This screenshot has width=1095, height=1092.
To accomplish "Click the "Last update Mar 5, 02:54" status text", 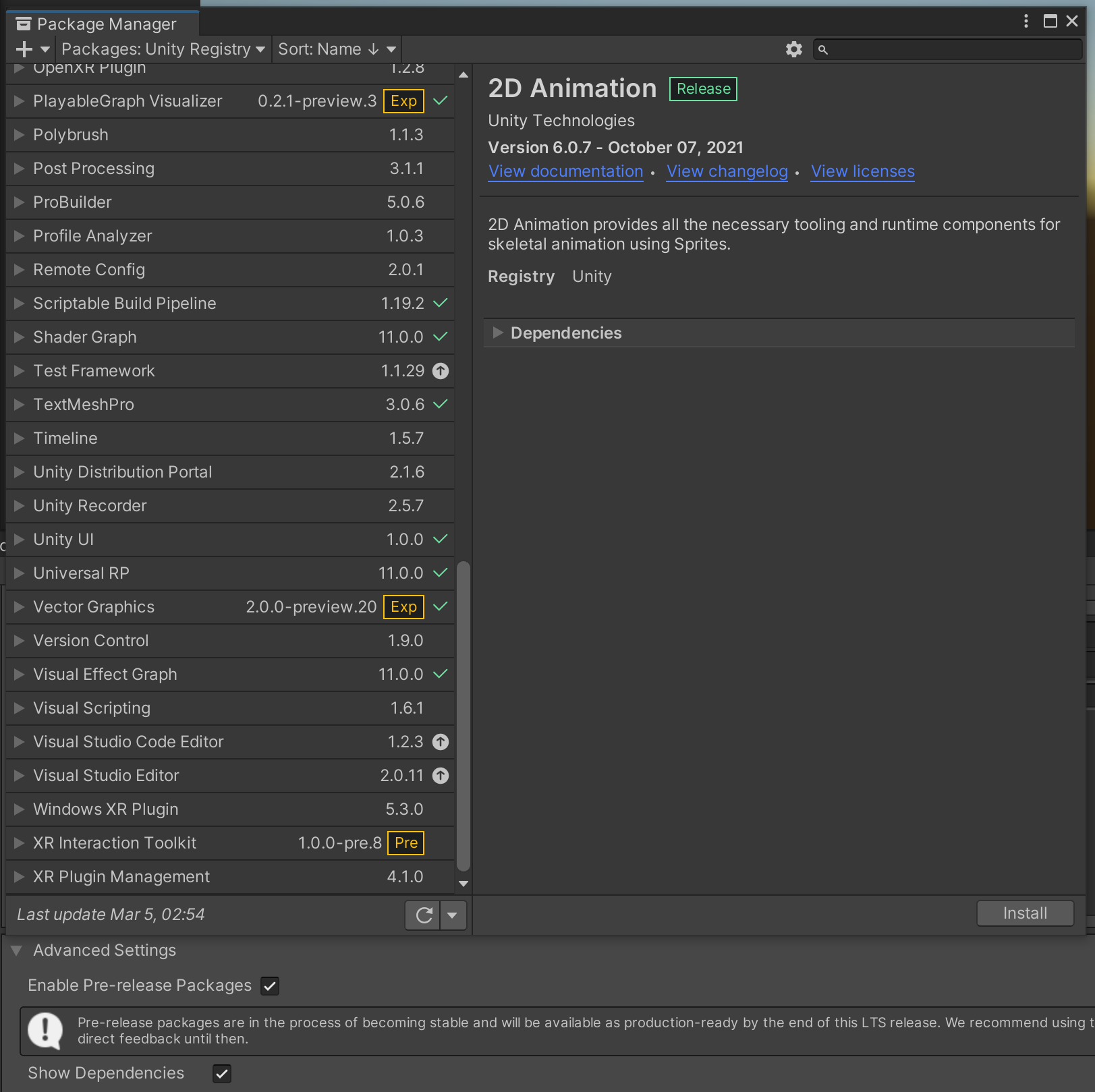I will [111, 915].
